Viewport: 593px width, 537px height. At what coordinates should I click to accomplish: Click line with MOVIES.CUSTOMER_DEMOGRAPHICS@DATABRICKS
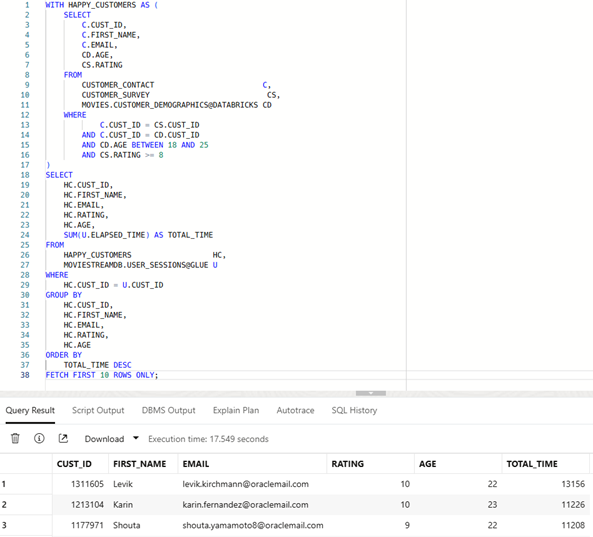(x=176, y=105)
